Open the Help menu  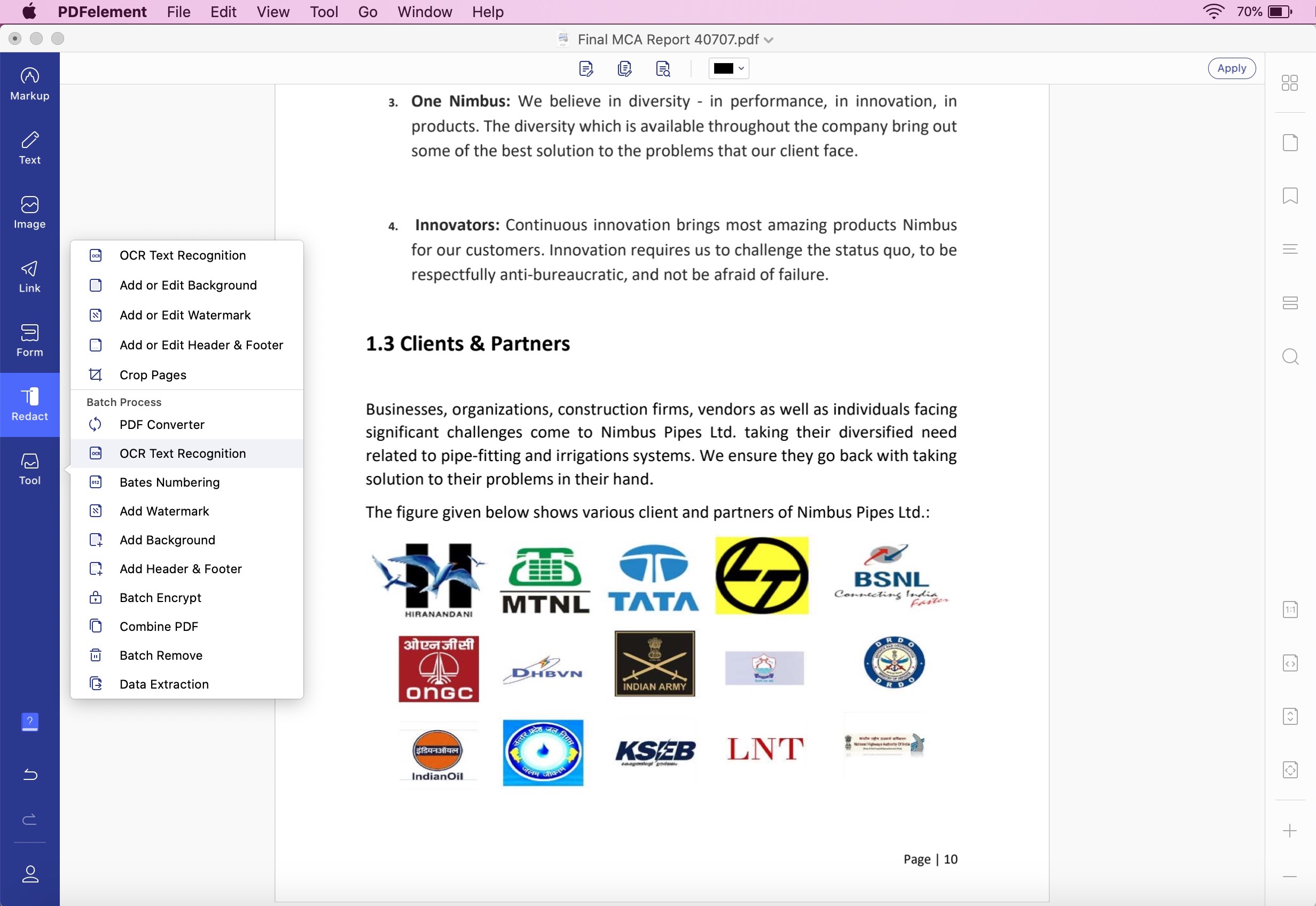coord(488,12)
